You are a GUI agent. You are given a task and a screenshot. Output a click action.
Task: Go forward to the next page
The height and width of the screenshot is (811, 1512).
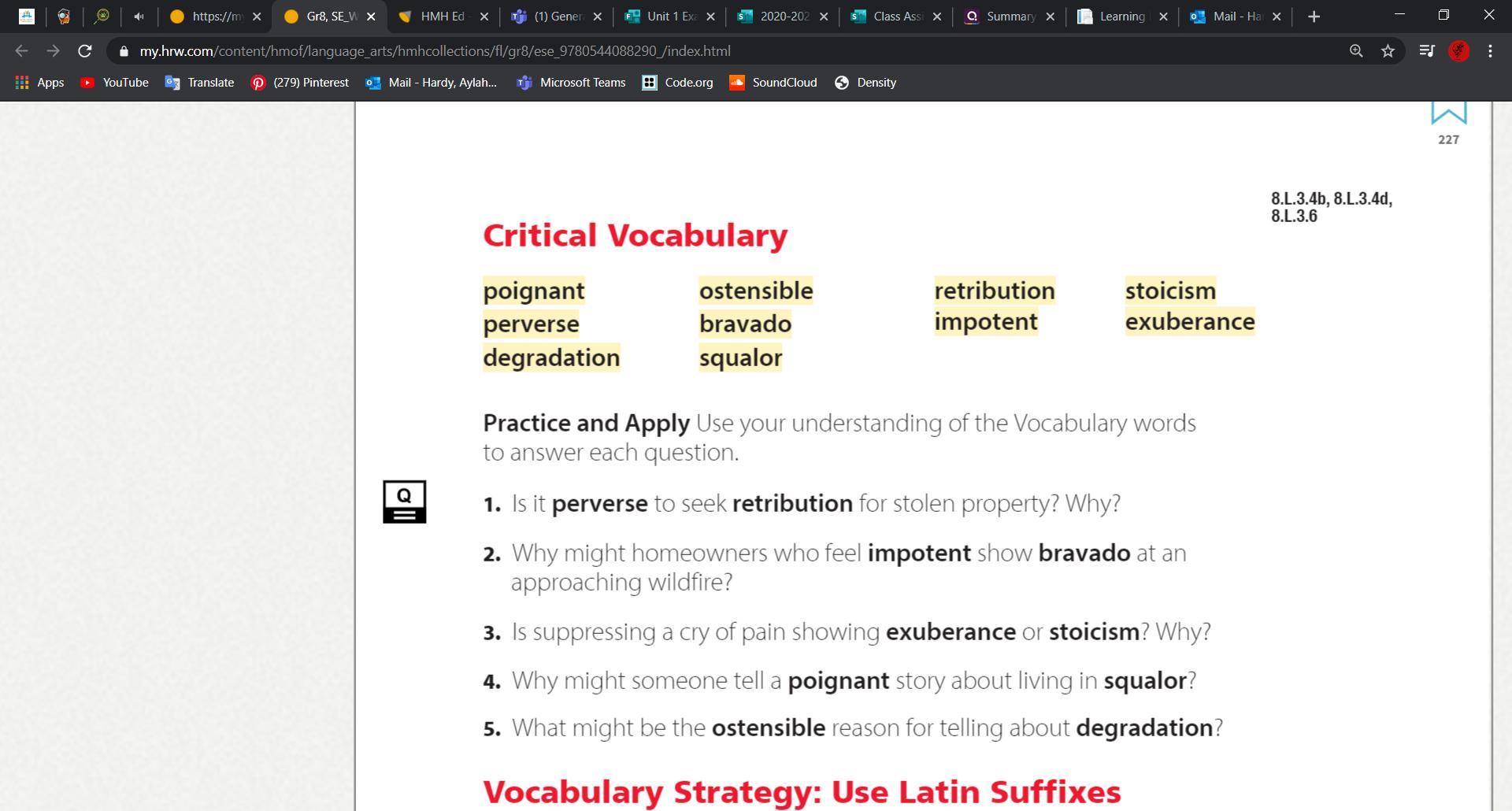[x=53, y=51]
